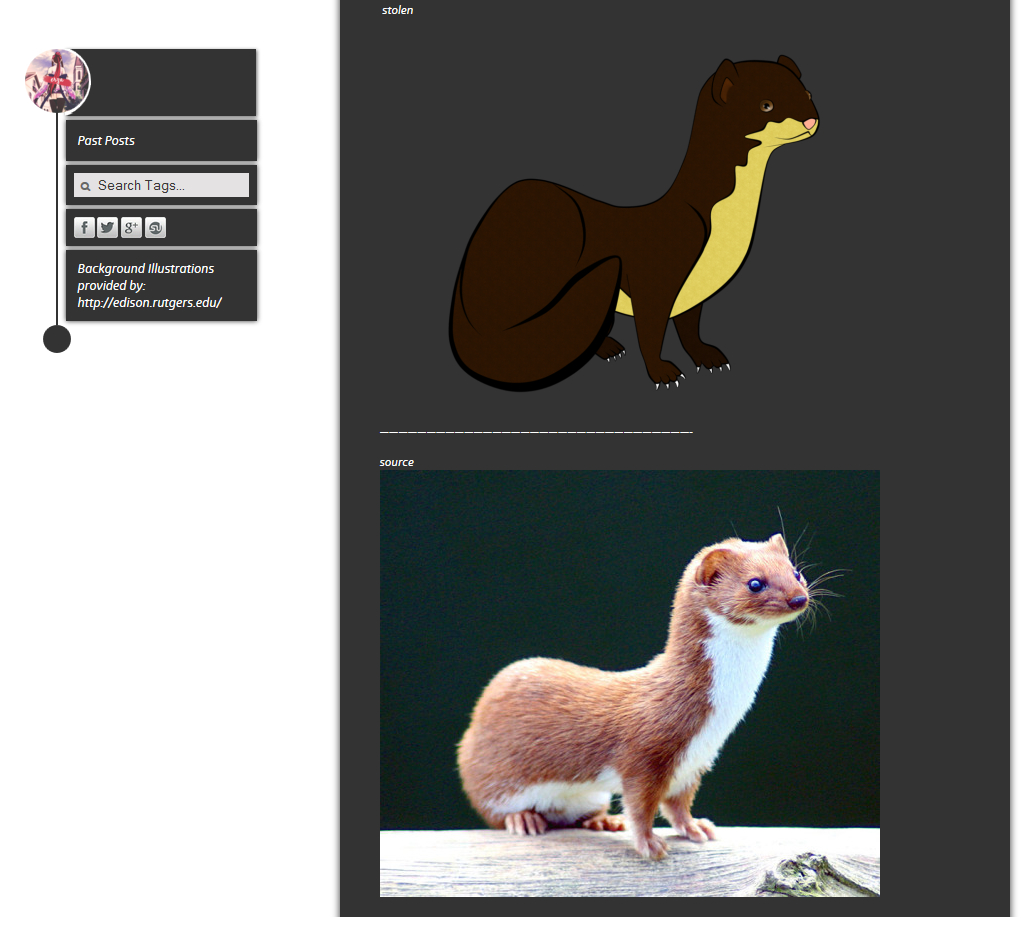Screen dimensions: 1032x936
Task: Click empty space right of StumbleUpon icon
Action: pyautogui.click(x=212, y=228)
